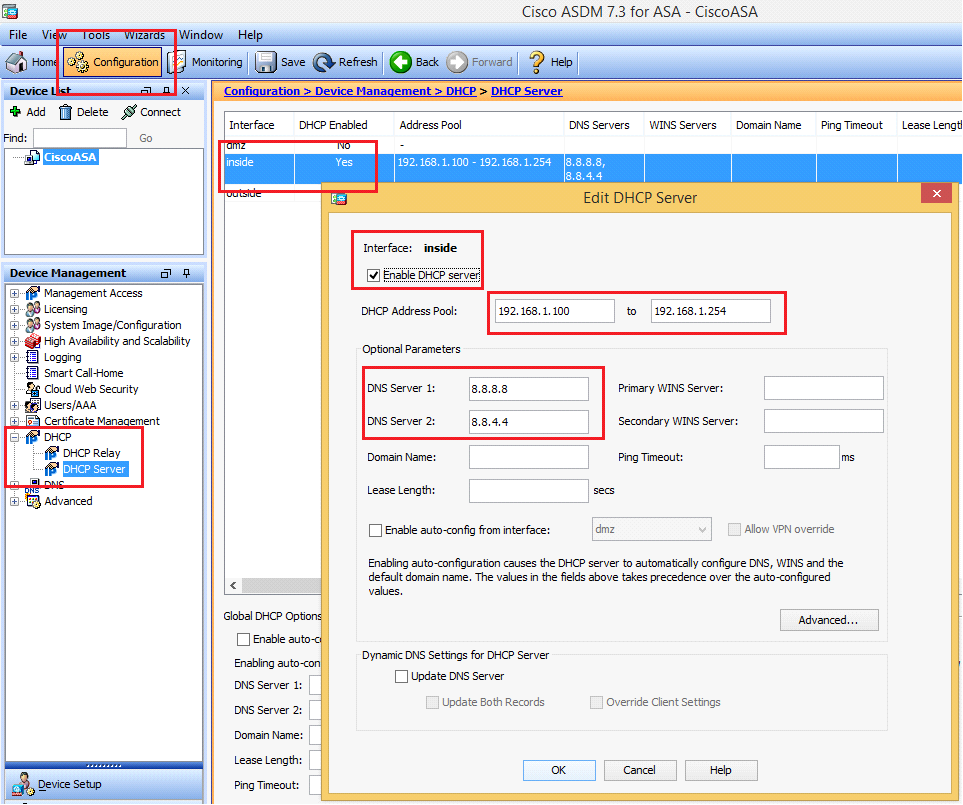
Task: Click Cancel in Edit DHCP Server
Action: coord(640,770)
